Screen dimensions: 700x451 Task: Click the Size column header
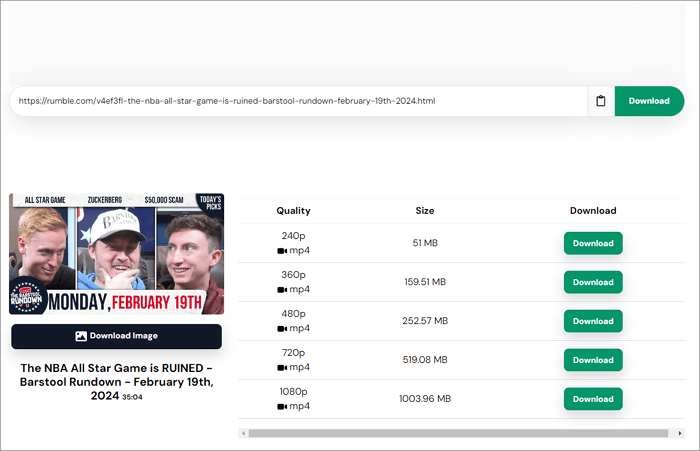coord(425,211)
